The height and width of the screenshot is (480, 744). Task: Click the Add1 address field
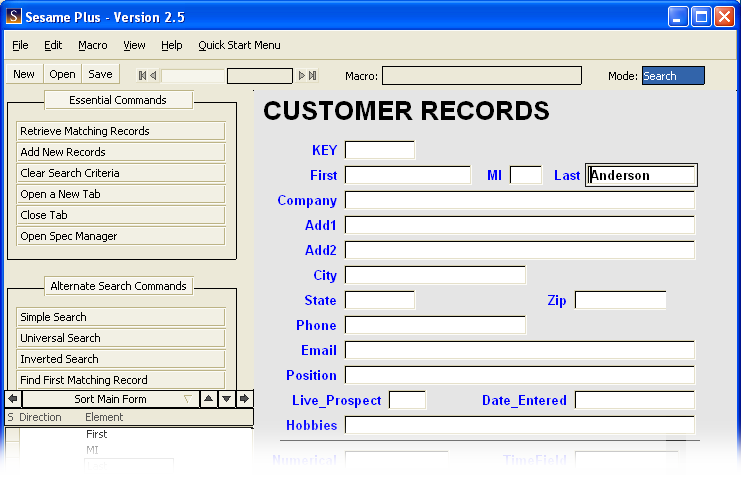click(x=520, y=225)
